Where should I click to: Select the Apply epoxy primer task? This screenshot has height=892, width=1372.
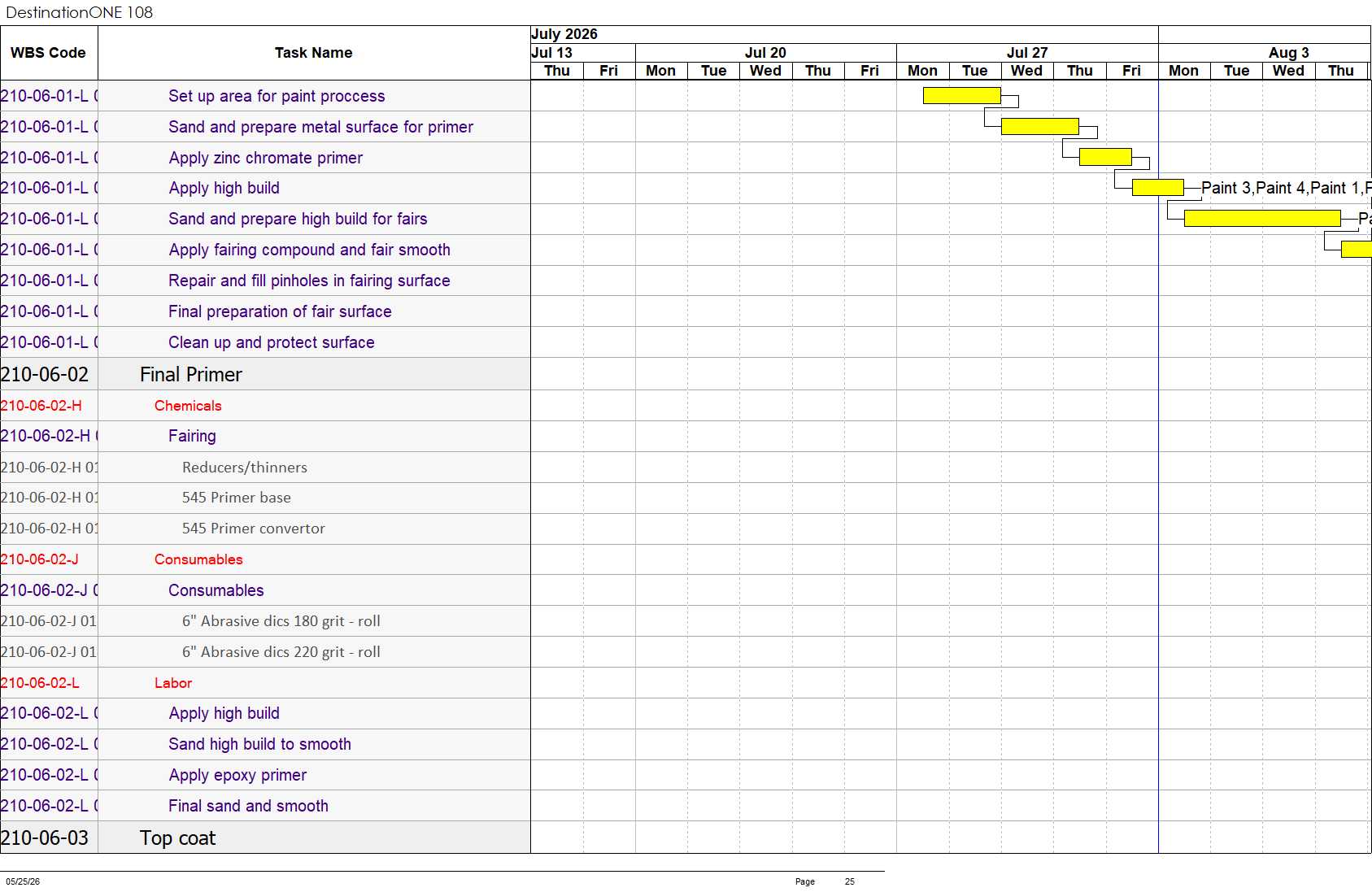pos(237,775)
